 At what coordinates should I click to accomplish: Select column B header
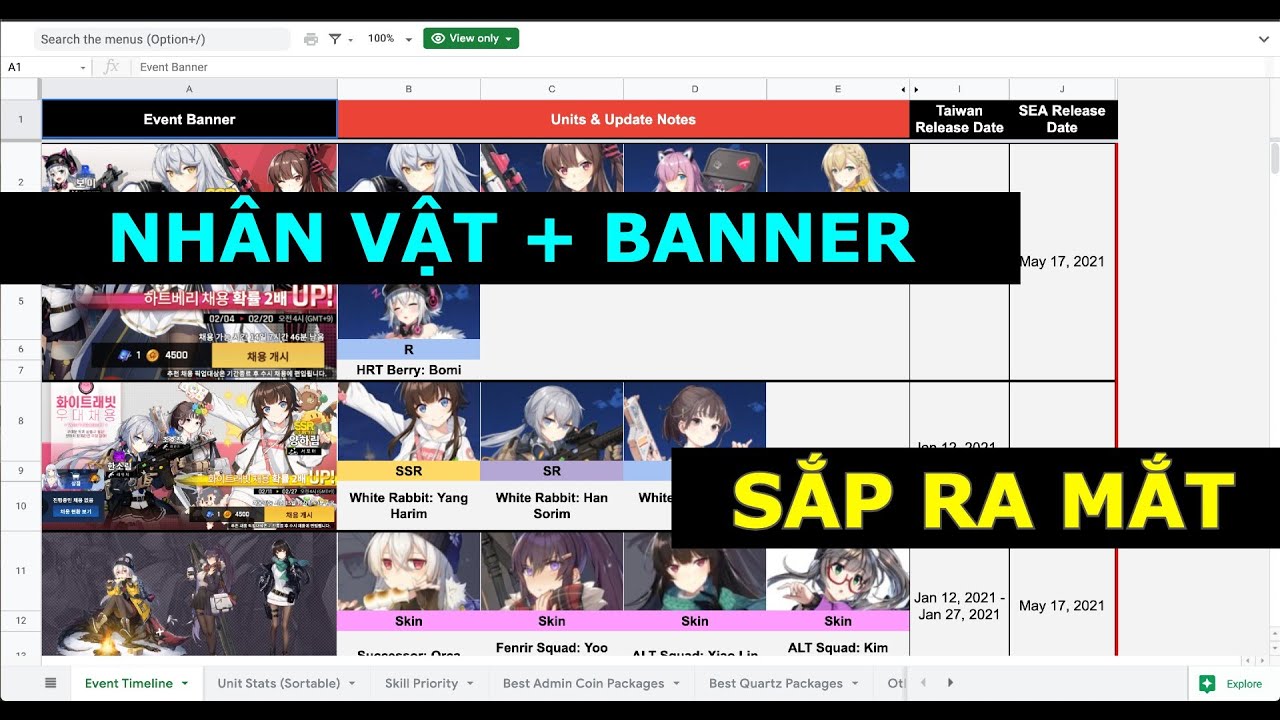click(409, 89)
